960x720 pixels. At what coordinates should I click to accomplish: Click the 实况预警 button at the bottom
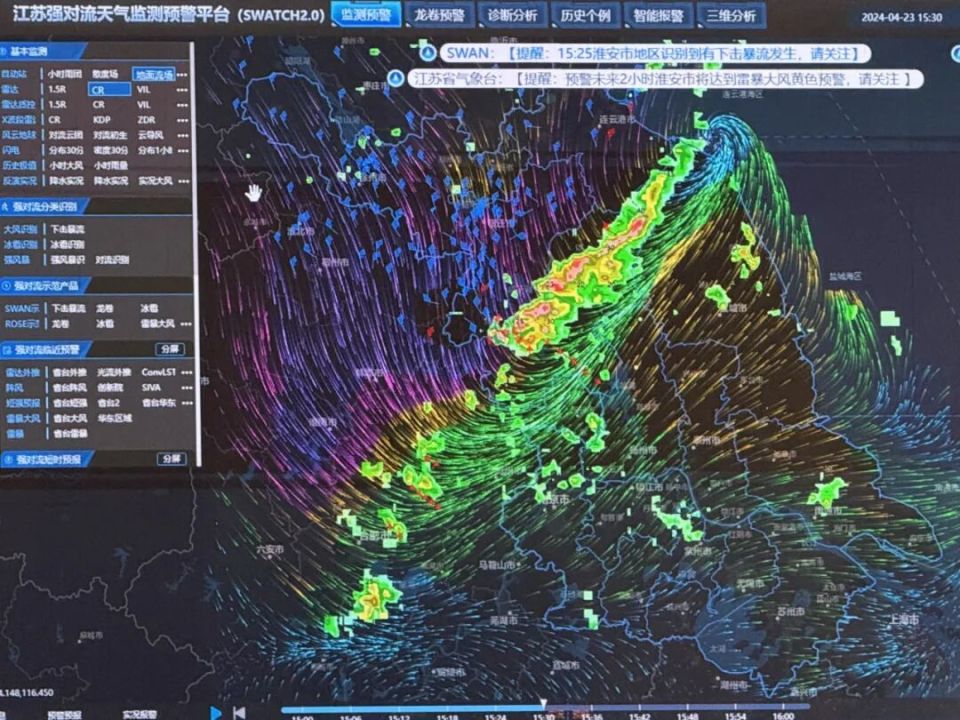point(140,714)
